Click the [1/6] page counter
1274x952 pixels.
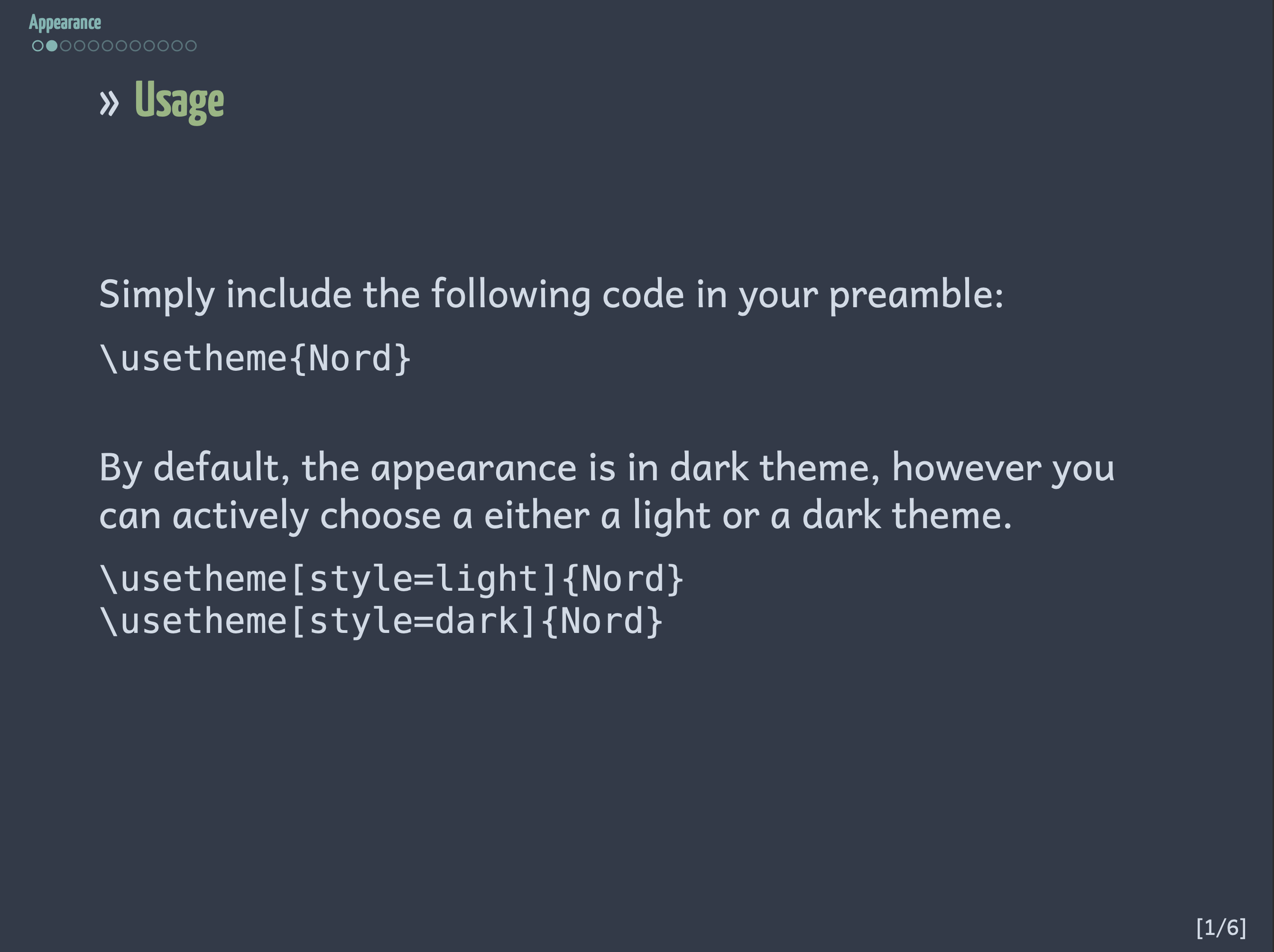(1221, 928)
